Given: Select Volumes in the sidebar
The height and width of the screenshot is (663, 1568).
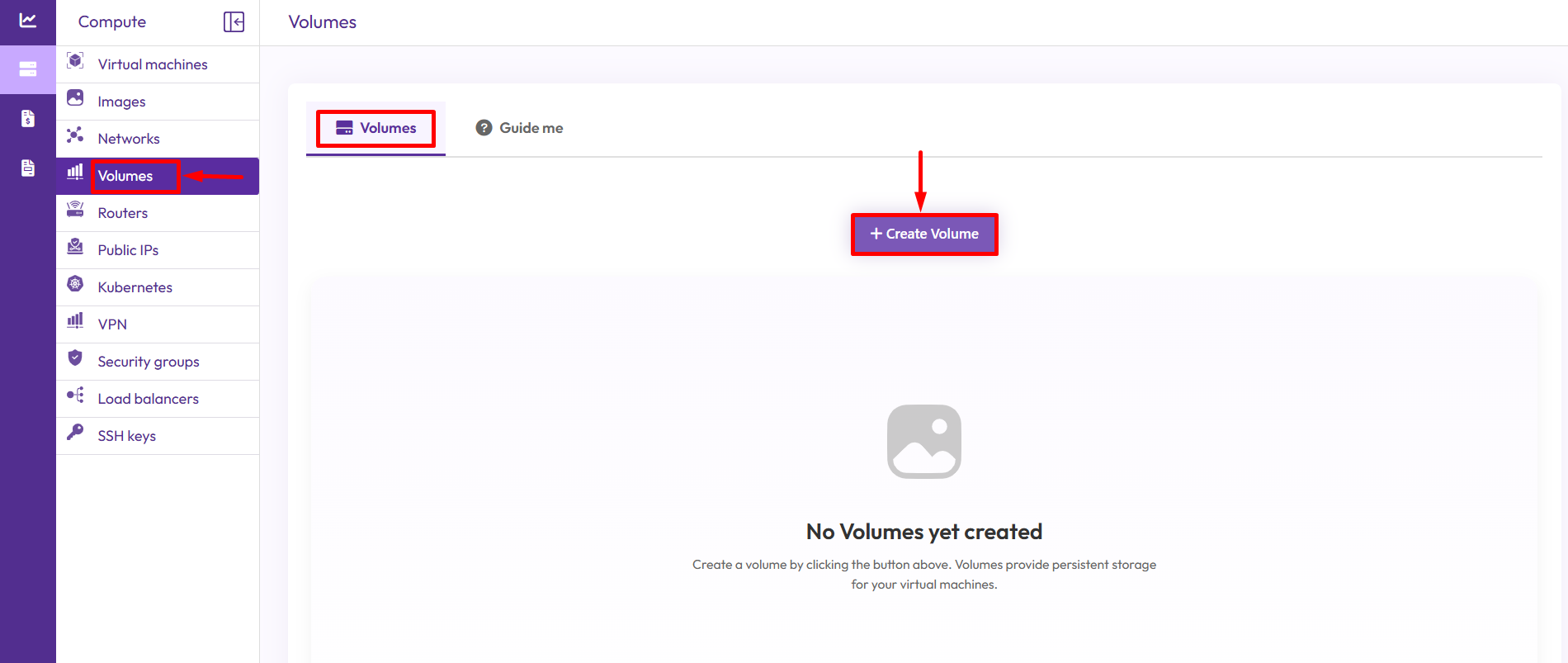Looking at the screenshot, I should point(125,176).
